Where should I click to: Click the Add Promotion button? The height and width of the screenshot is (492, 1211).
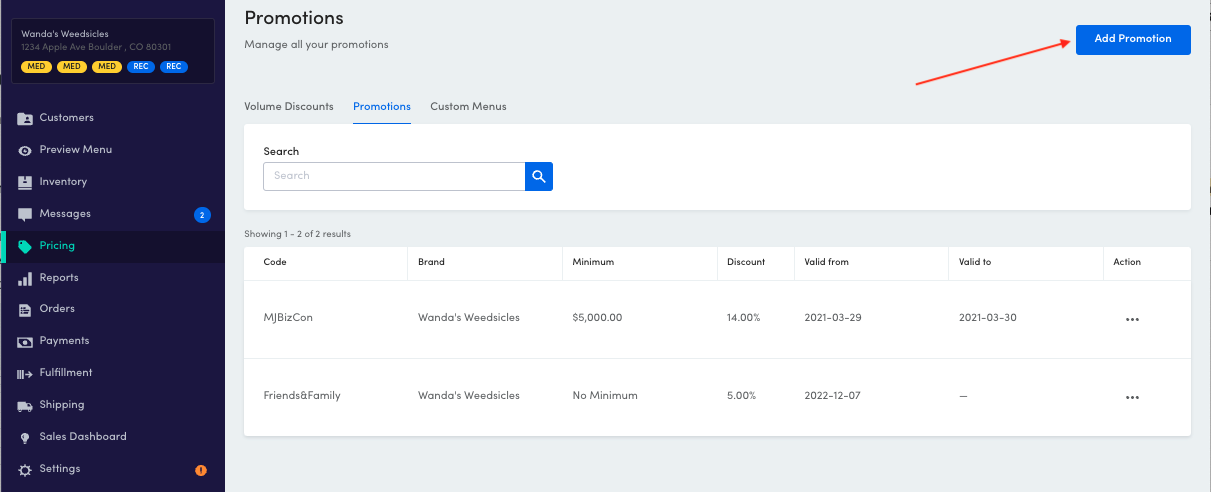[1133, 39]
